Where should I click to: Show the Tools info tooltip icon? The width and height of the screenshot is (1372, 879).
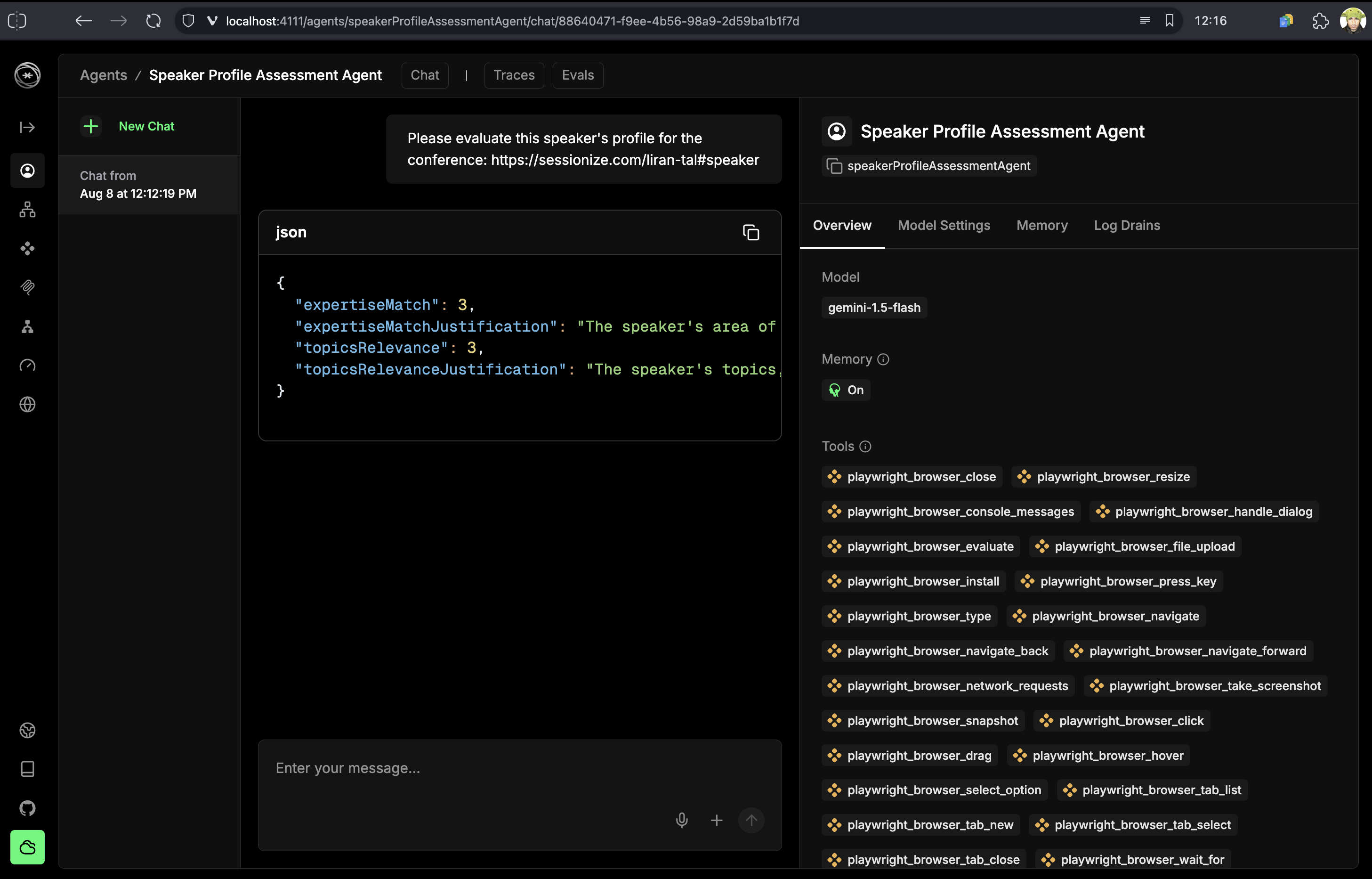point(865,447)
